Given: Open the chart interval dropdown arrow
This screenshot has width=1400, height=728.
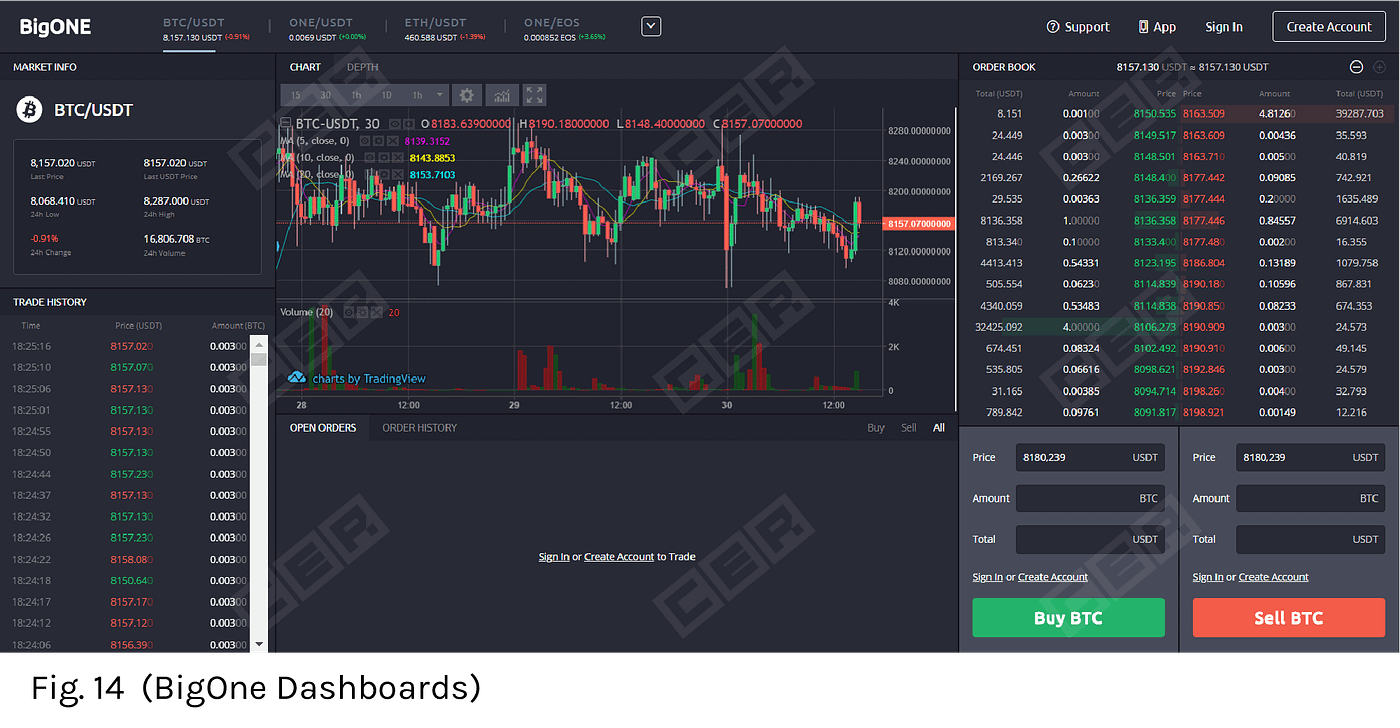Looking at the screenshot, I should pyautogui.click(x=440, y=95).
